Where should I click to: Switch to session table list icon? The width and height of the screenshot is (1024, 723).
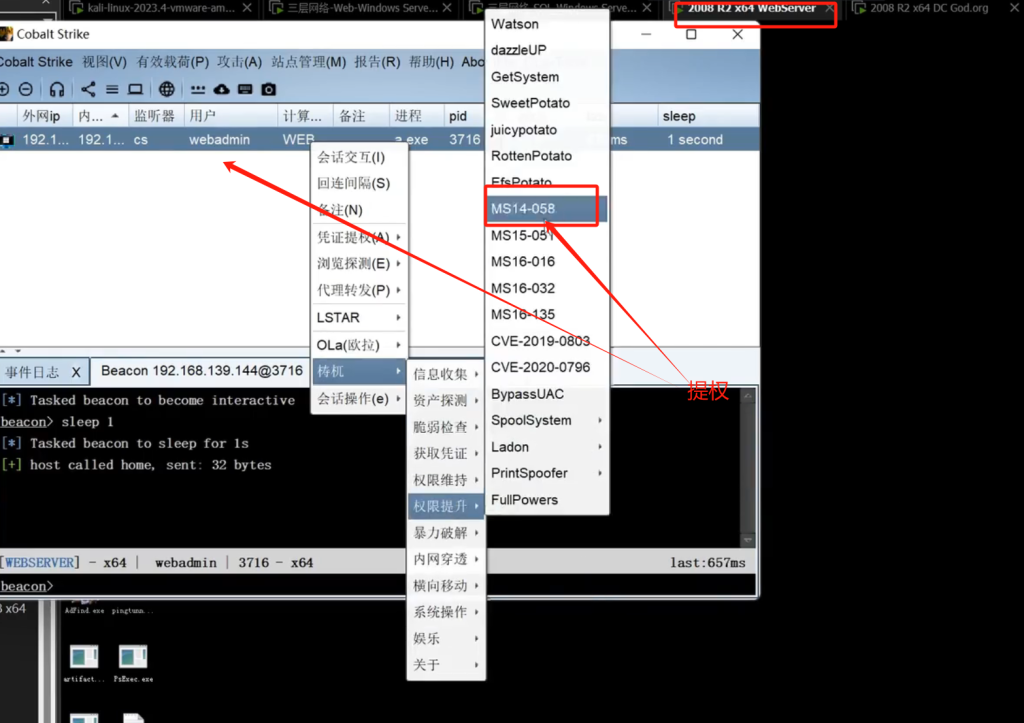click(112, 89)
